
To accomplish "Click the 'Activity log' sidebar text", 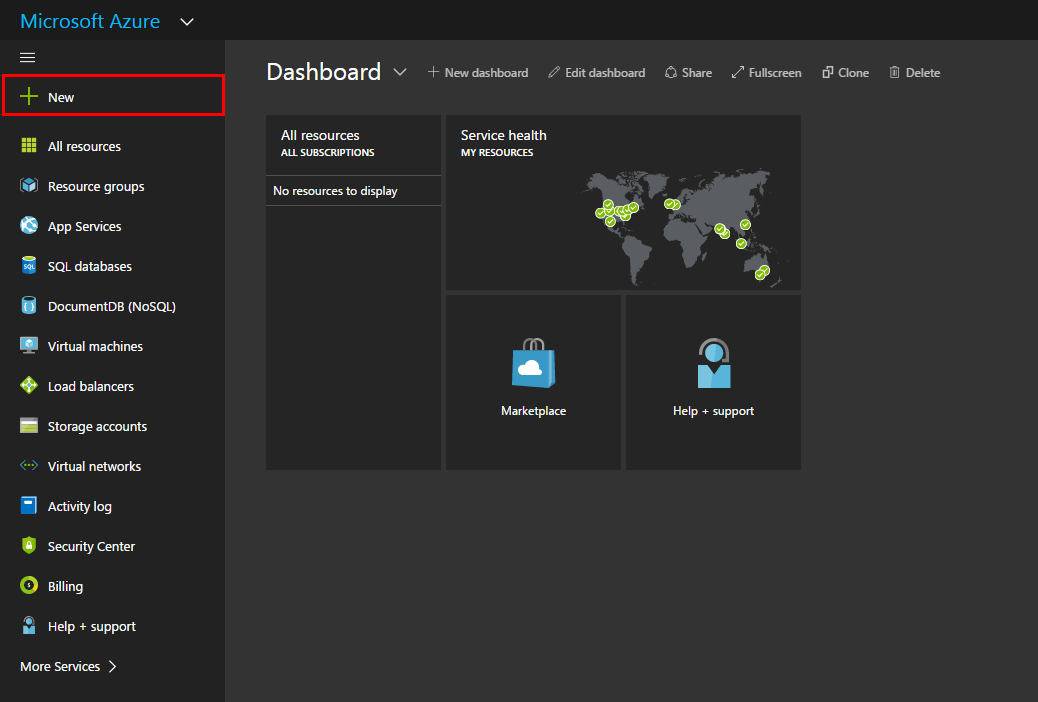I will click(x=79, y=507).
